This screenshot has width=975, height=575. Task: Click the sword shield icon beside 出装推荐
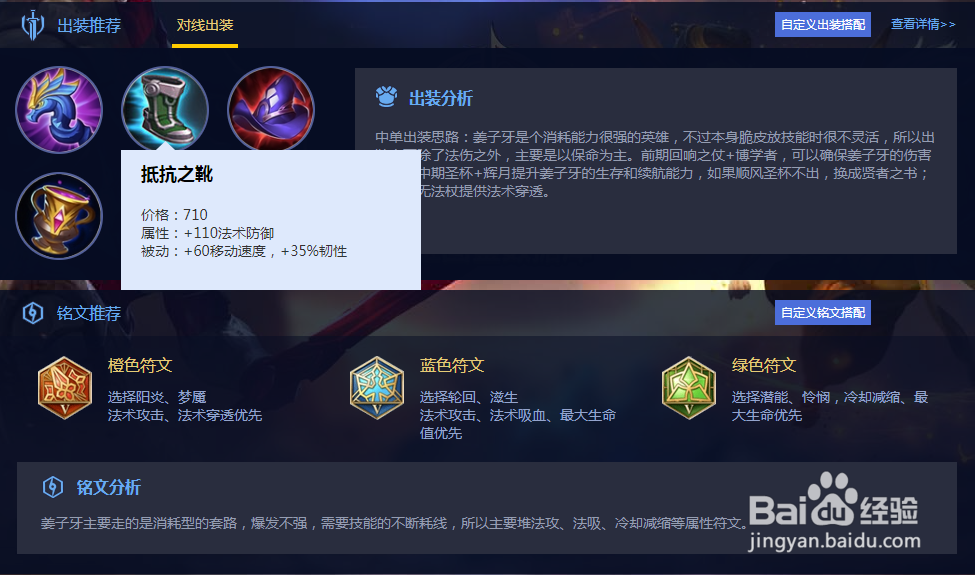[x=32, y=25]
